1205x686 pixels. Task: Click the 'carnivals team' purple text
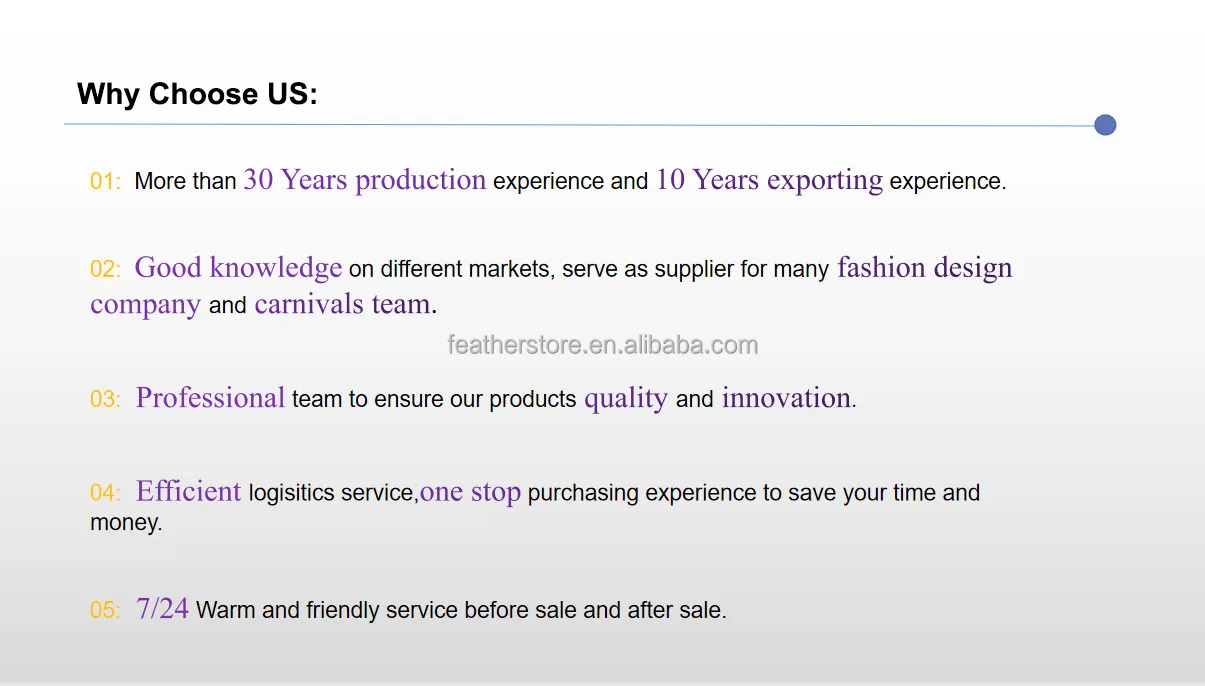pyautogui.click(x=343, y=304)
